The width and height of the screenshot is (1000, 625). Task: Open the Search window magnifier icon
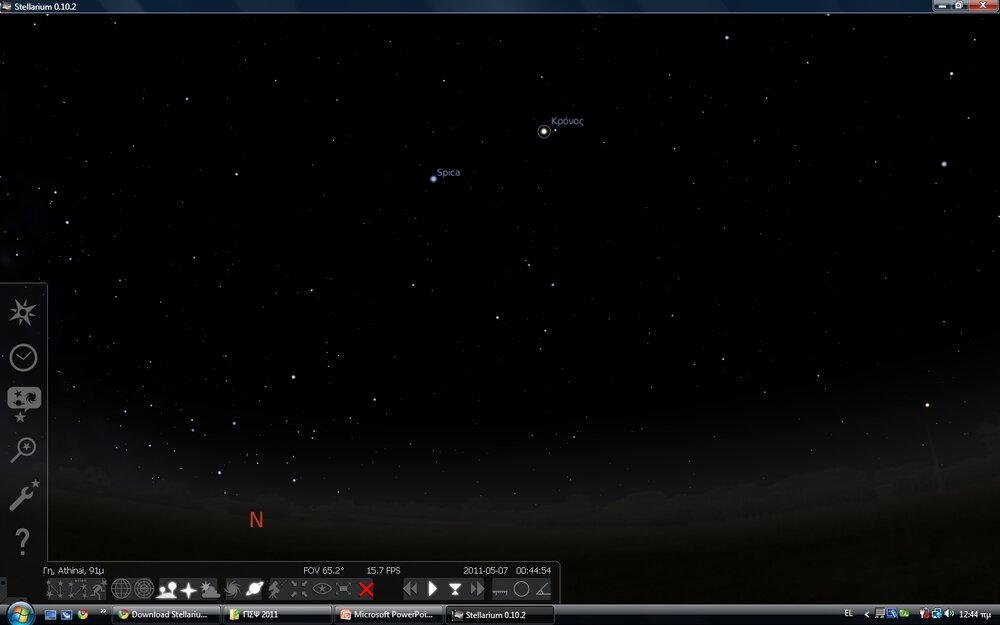(x=22, y=450)
